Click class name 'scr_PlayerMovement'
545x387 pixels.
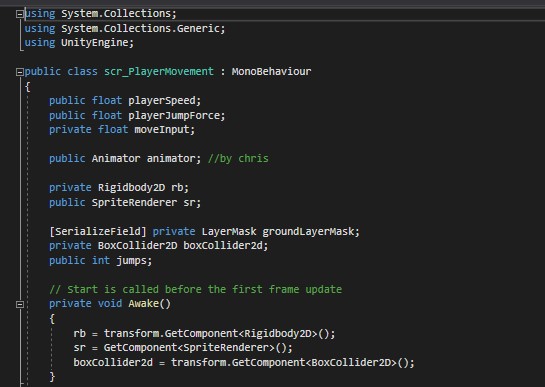point(159,72)
